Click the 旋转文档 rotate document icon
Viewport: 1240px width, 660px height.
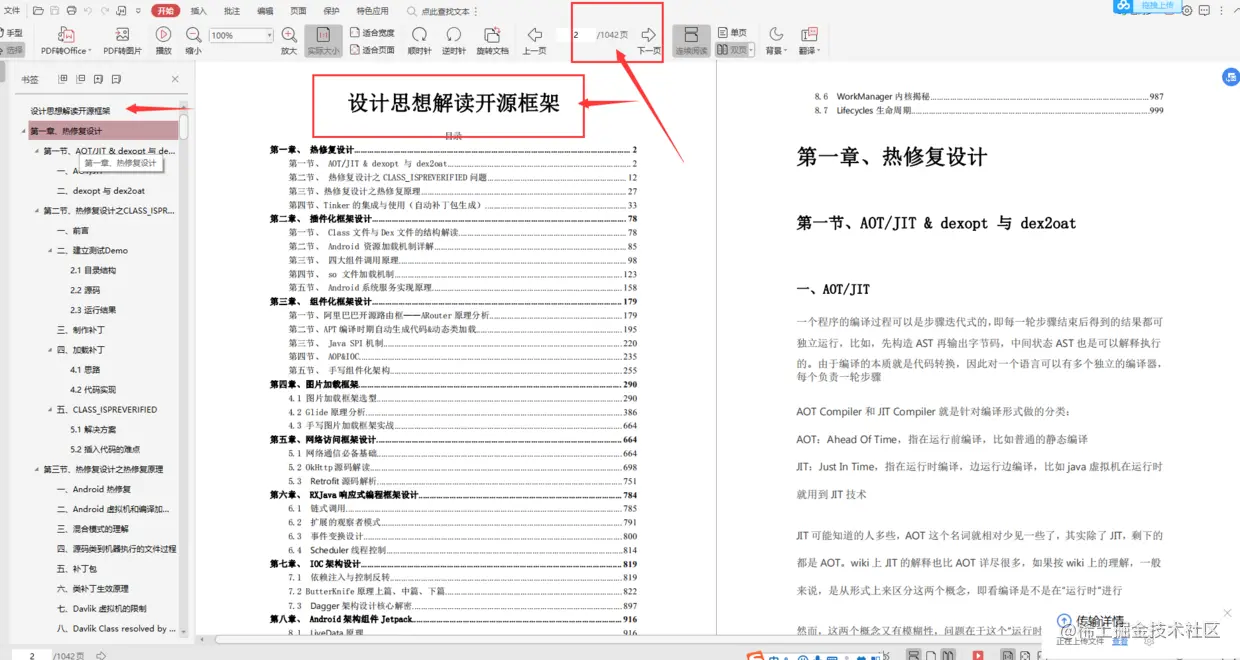coord(492,35)
